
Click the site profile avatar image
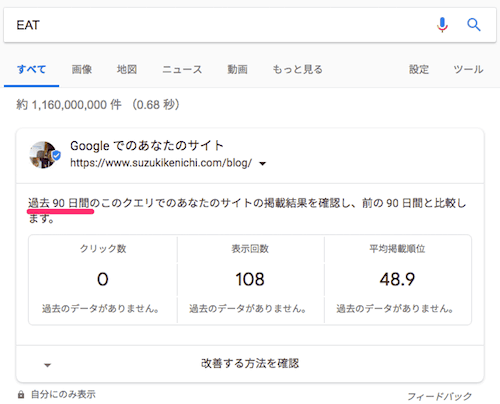click(x=43, y=155)
